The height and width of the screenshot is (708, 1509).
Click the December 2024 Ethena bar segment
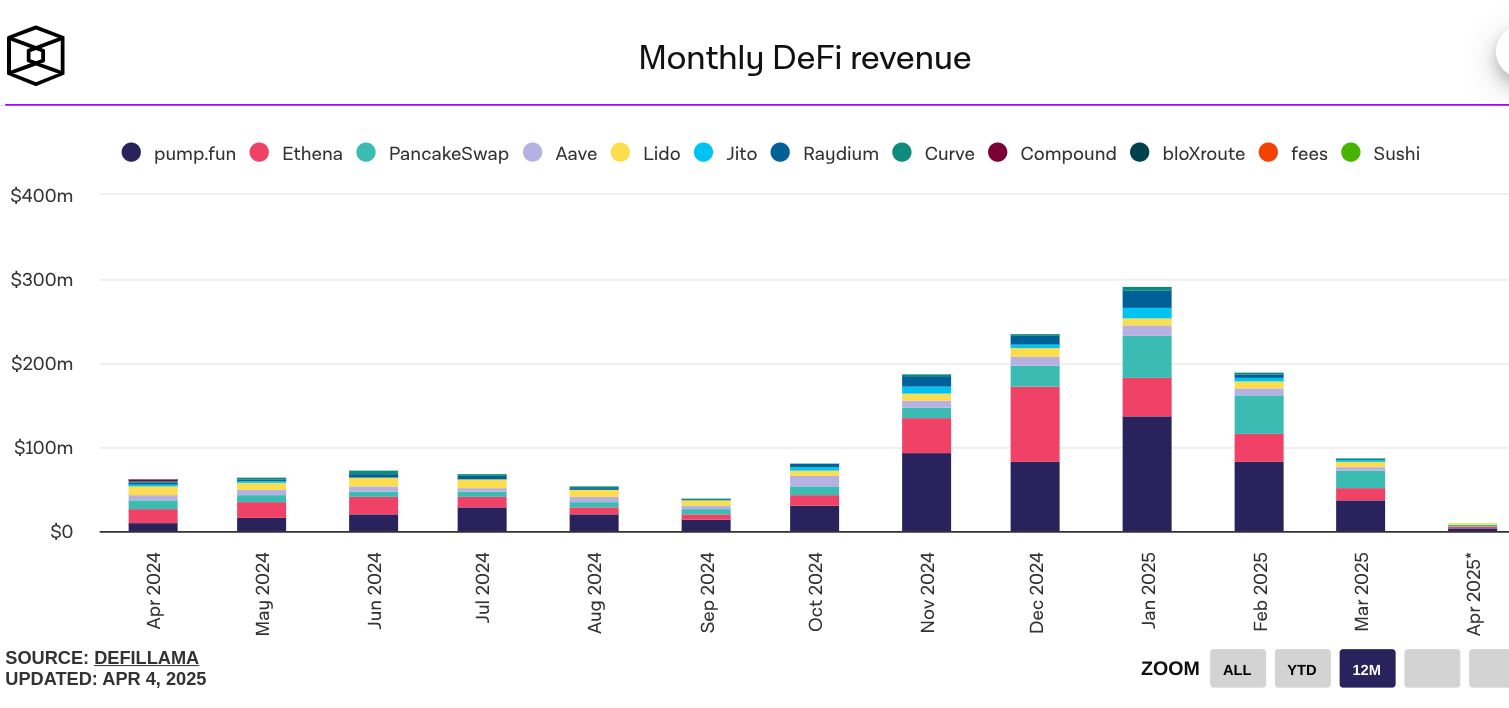tap(1035, 424)
